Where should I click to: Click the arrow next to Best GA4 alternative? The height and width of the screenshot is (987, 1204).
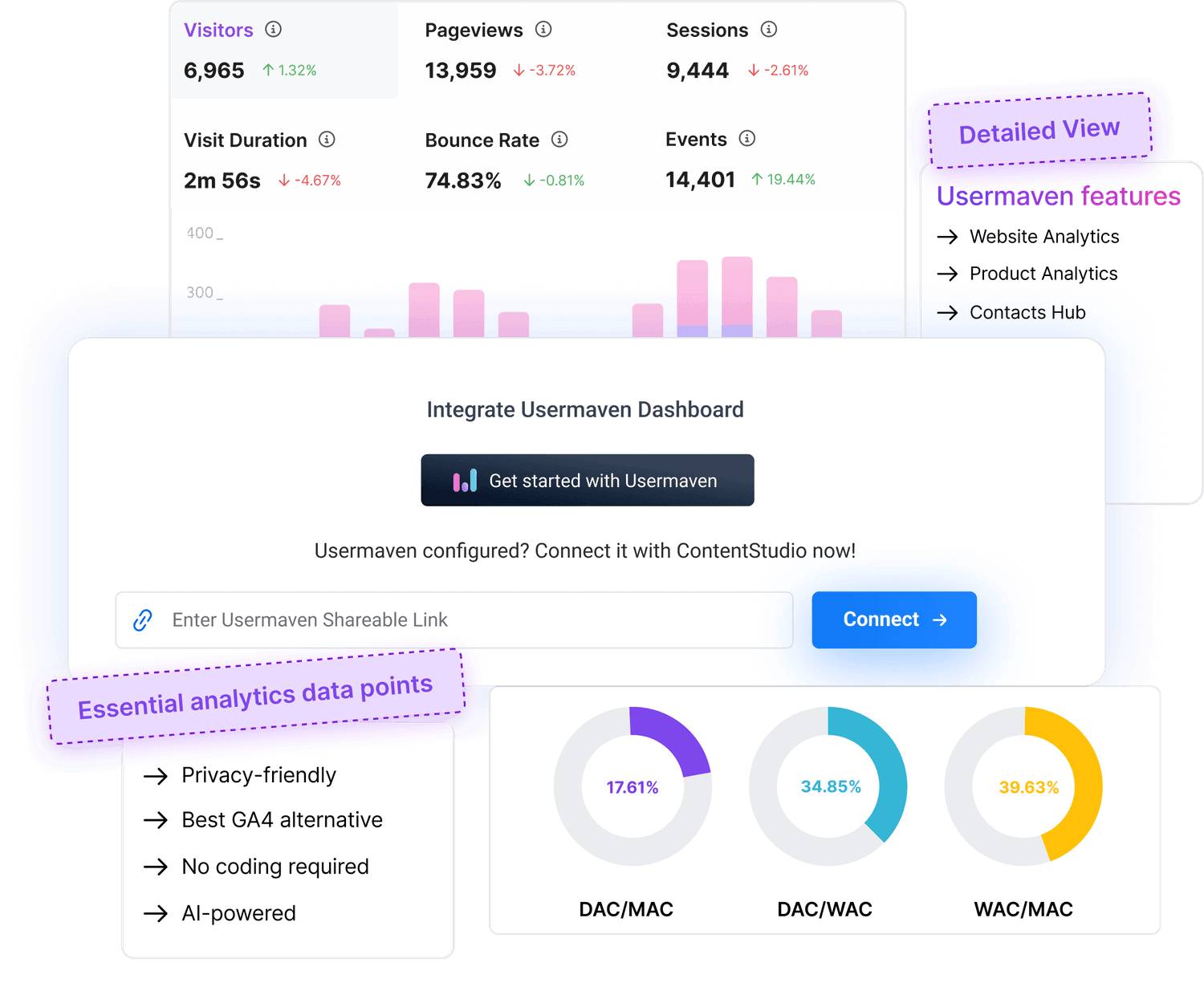pos(156,820)
